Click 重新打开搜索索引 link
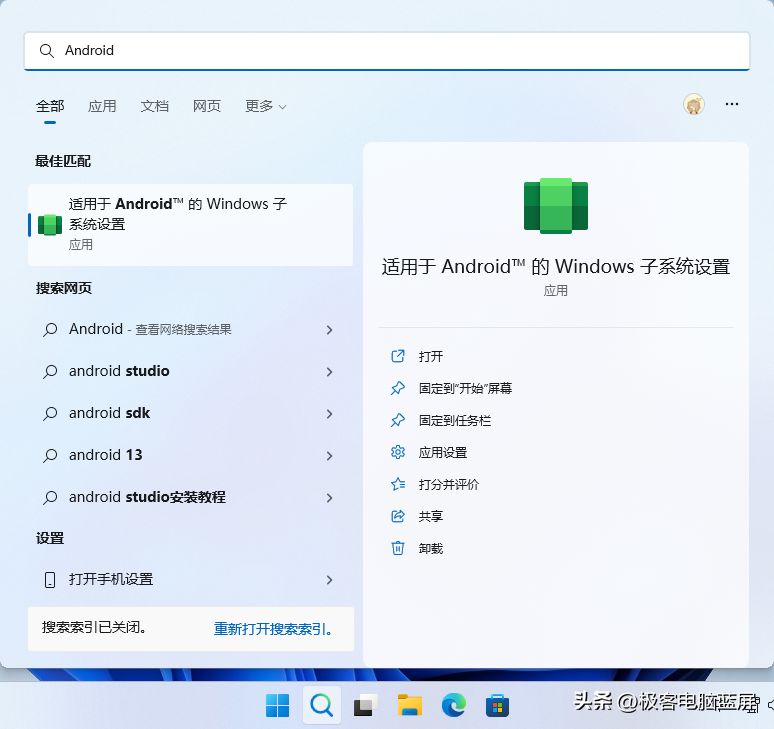The image size is (774, 729). 273,629
